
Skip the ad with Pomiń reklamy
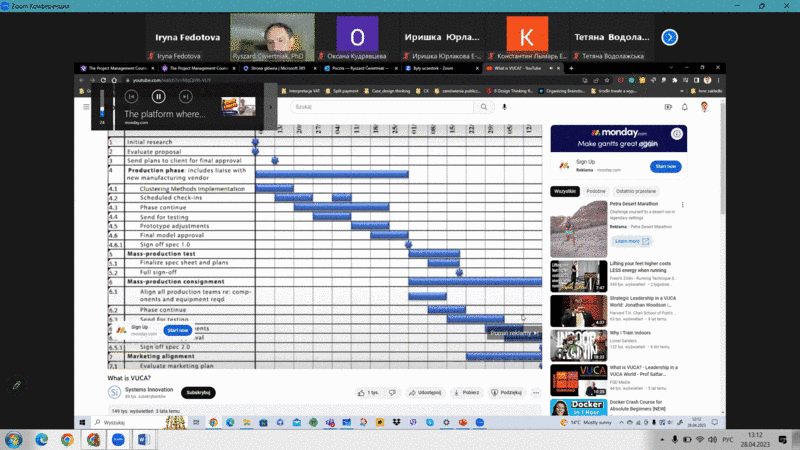[x=514, y=333]
